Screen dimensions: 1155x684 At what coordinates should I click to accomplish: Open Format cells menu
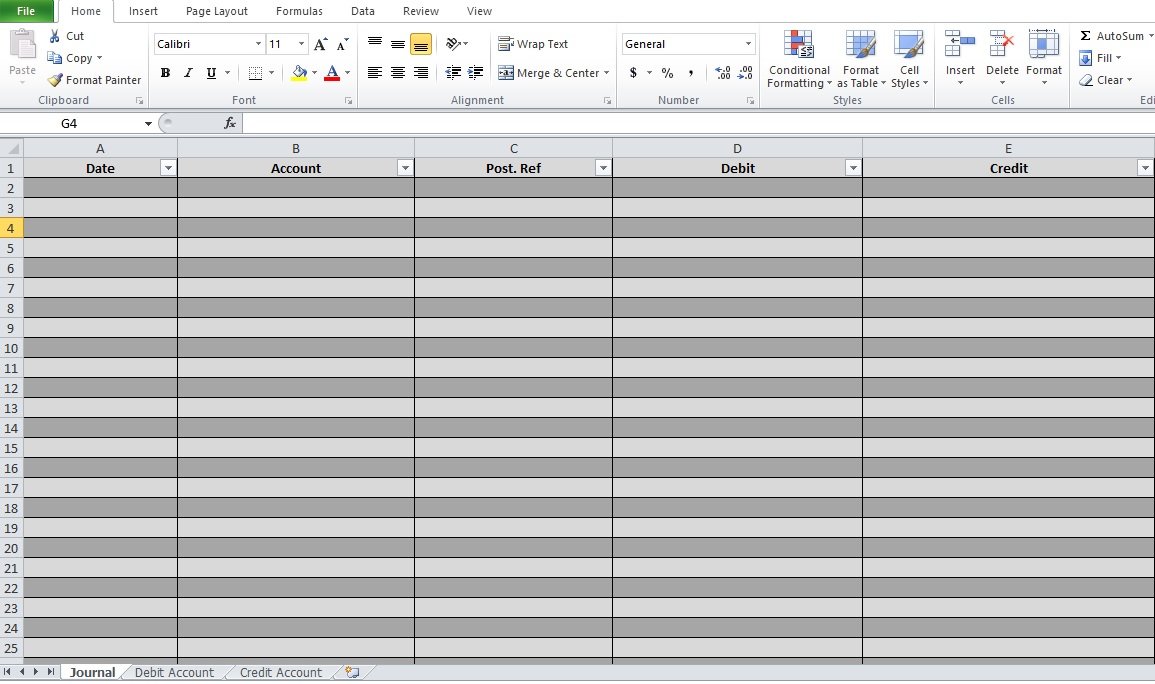click(x=1044, y=57)
